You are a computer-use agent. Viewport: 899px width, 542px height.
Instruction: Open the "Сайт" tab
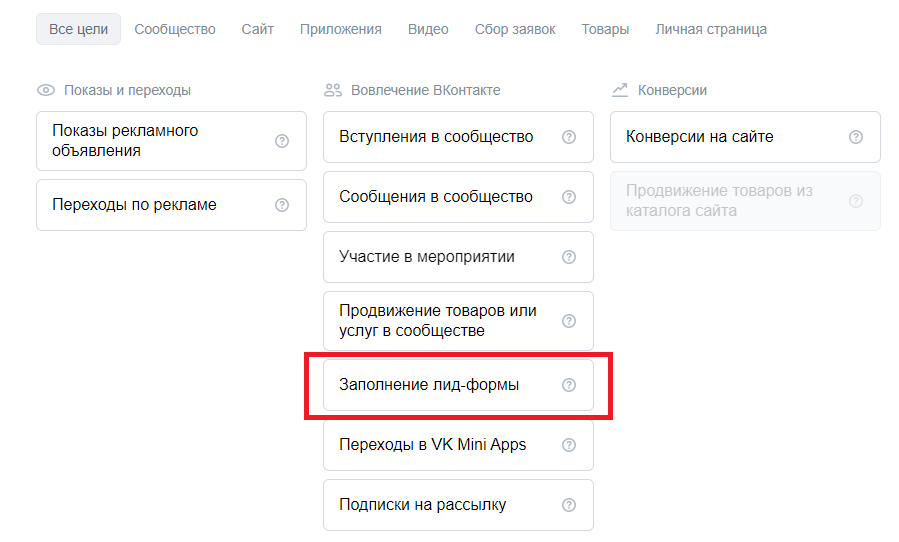(258, 29)
